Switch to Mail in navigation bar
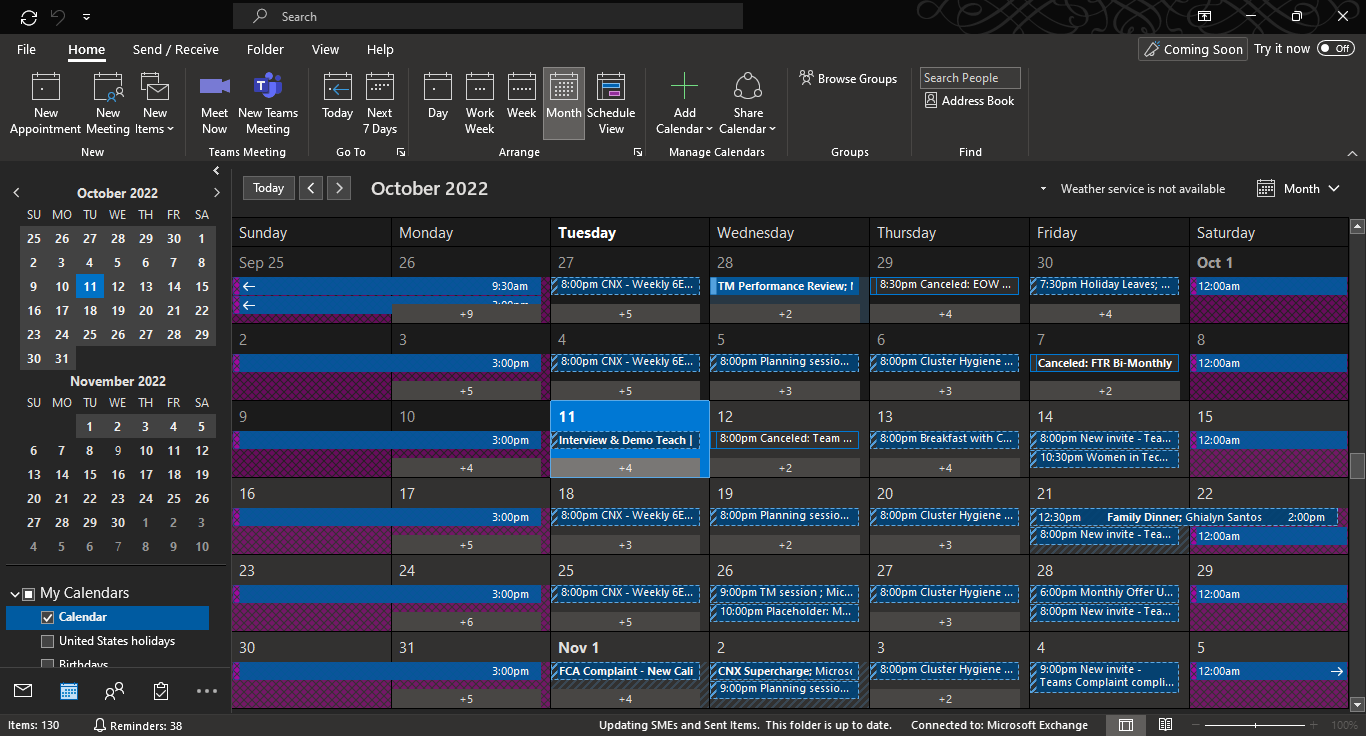The width and height of the screenshot is (1366, 736). pos(23,690)
